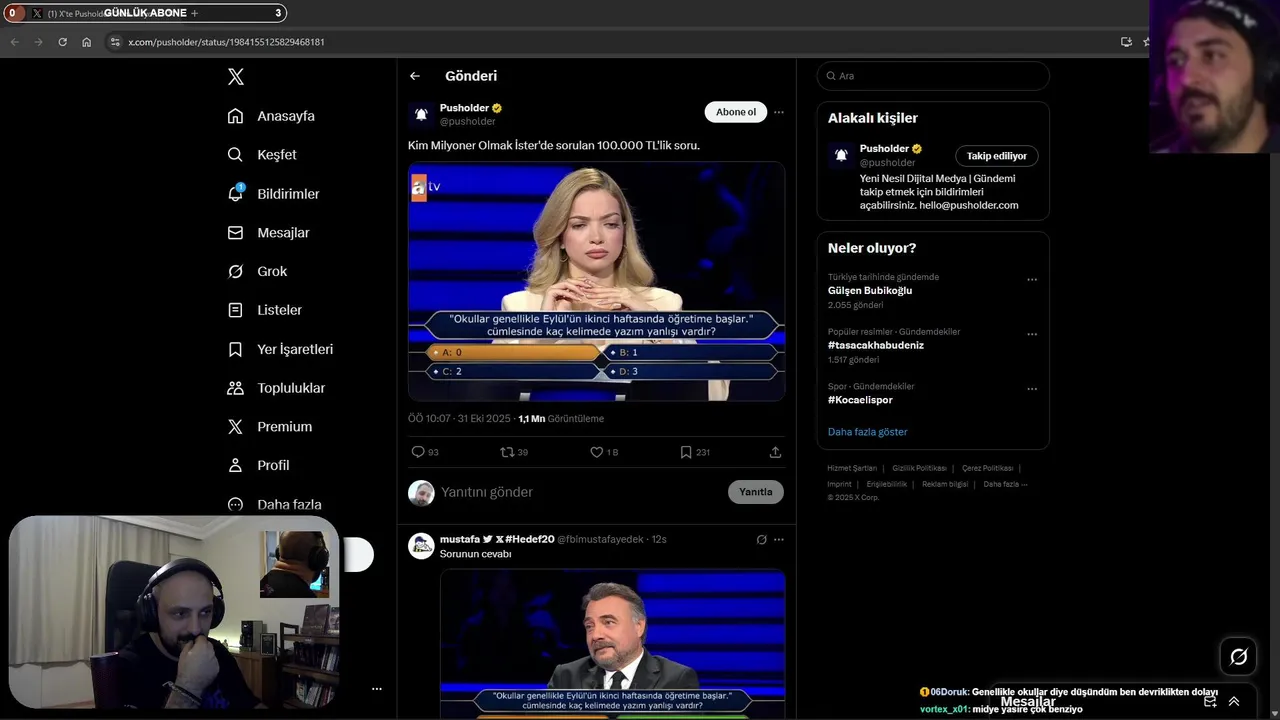Bookmark the post with the 231 icon
Viewport: 1280px width, 720px height.
pyautogui.click(x=686, y=452)
